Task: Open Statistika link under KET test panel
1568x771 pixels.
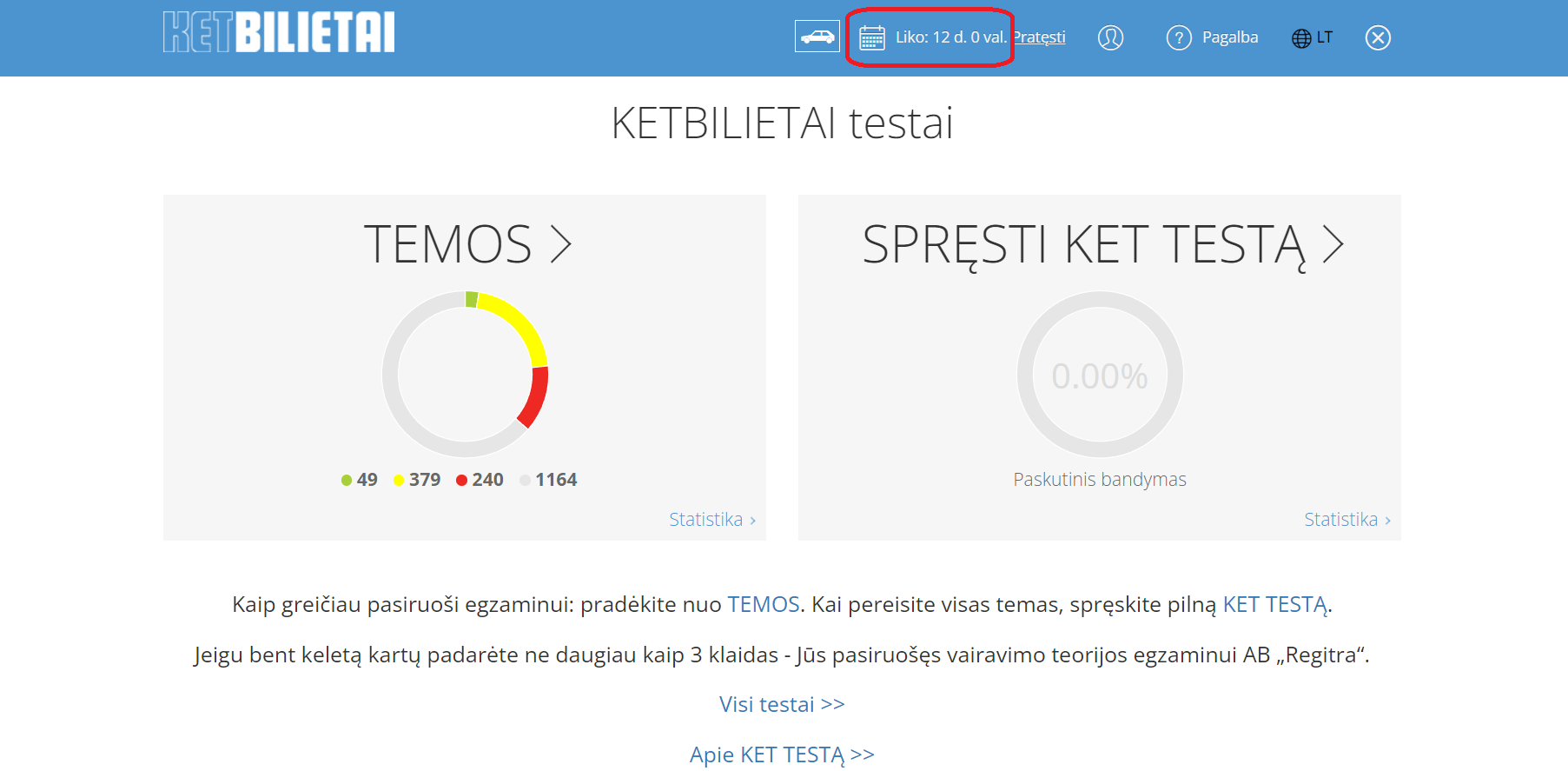Action: (x=1346, y=520)
